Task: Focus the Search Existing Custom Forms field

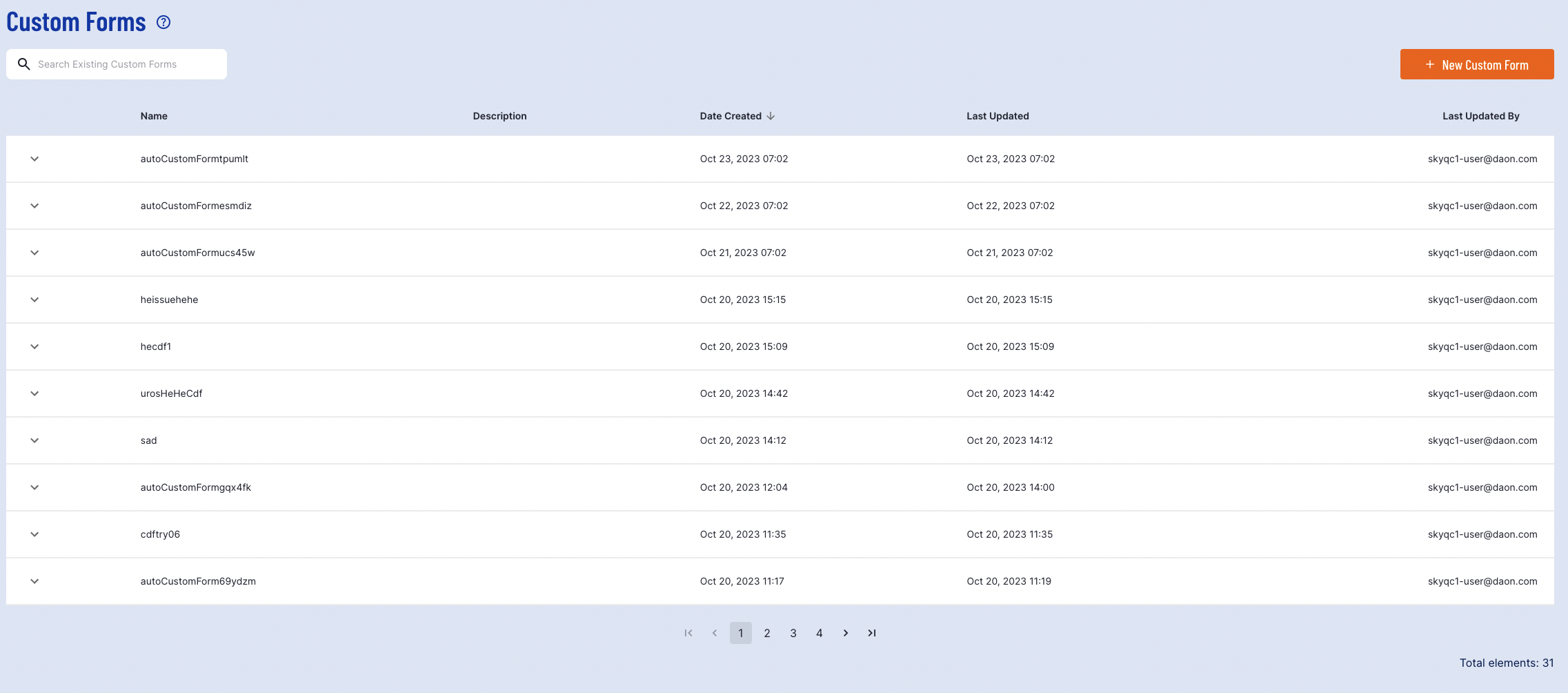Action: (x=124, y=64)
